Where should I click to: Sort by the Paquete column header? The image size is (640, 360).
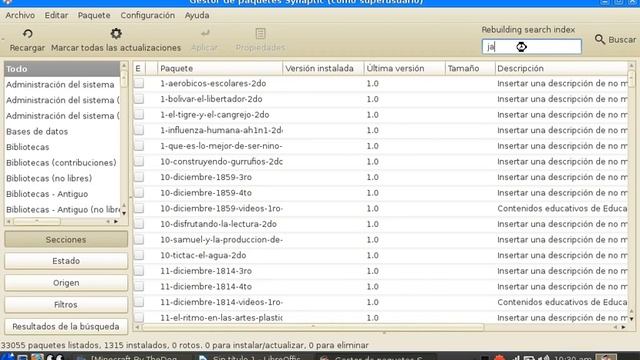pos(220,69)
